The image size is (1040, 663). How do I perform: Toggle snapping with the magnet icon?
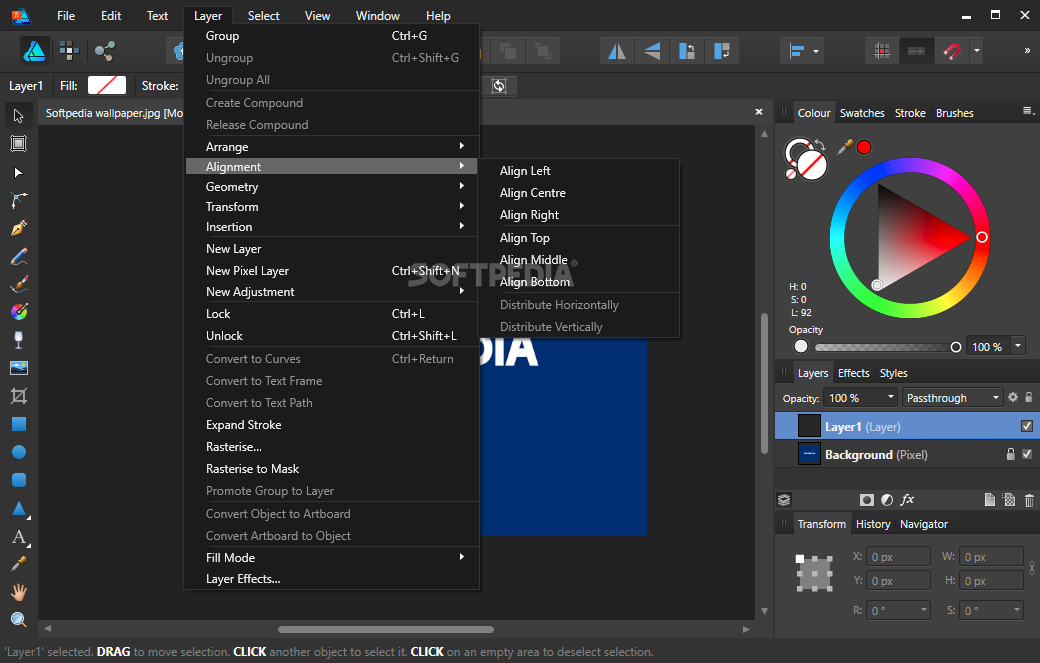click(952, 51)
